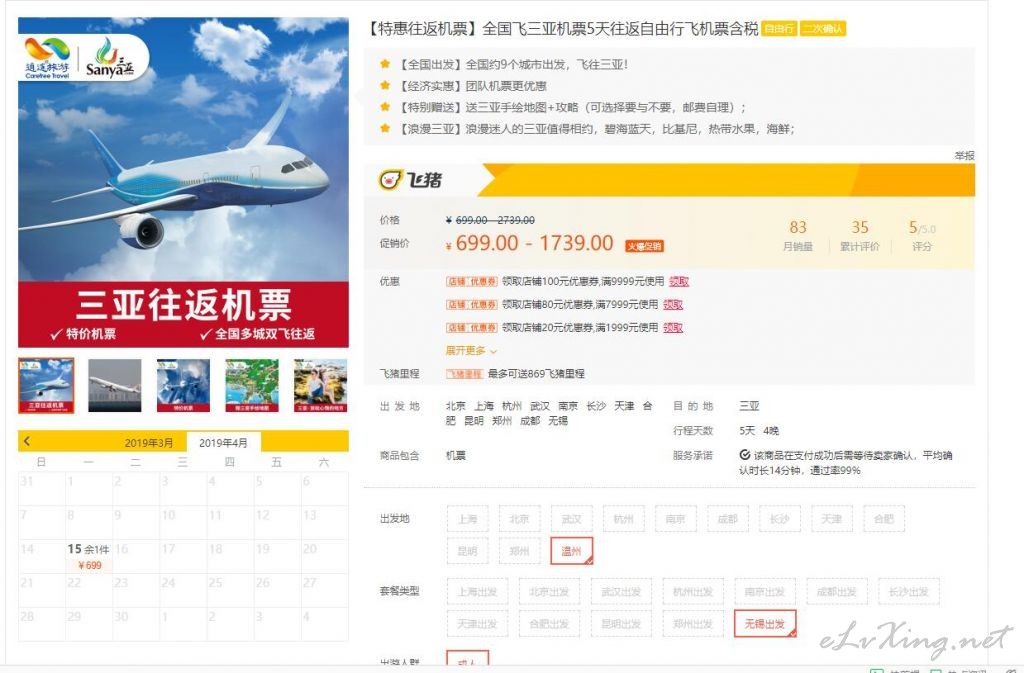Claim the 100元 store coupon 领取 link

pyautogui.click(x=679, y=281)
